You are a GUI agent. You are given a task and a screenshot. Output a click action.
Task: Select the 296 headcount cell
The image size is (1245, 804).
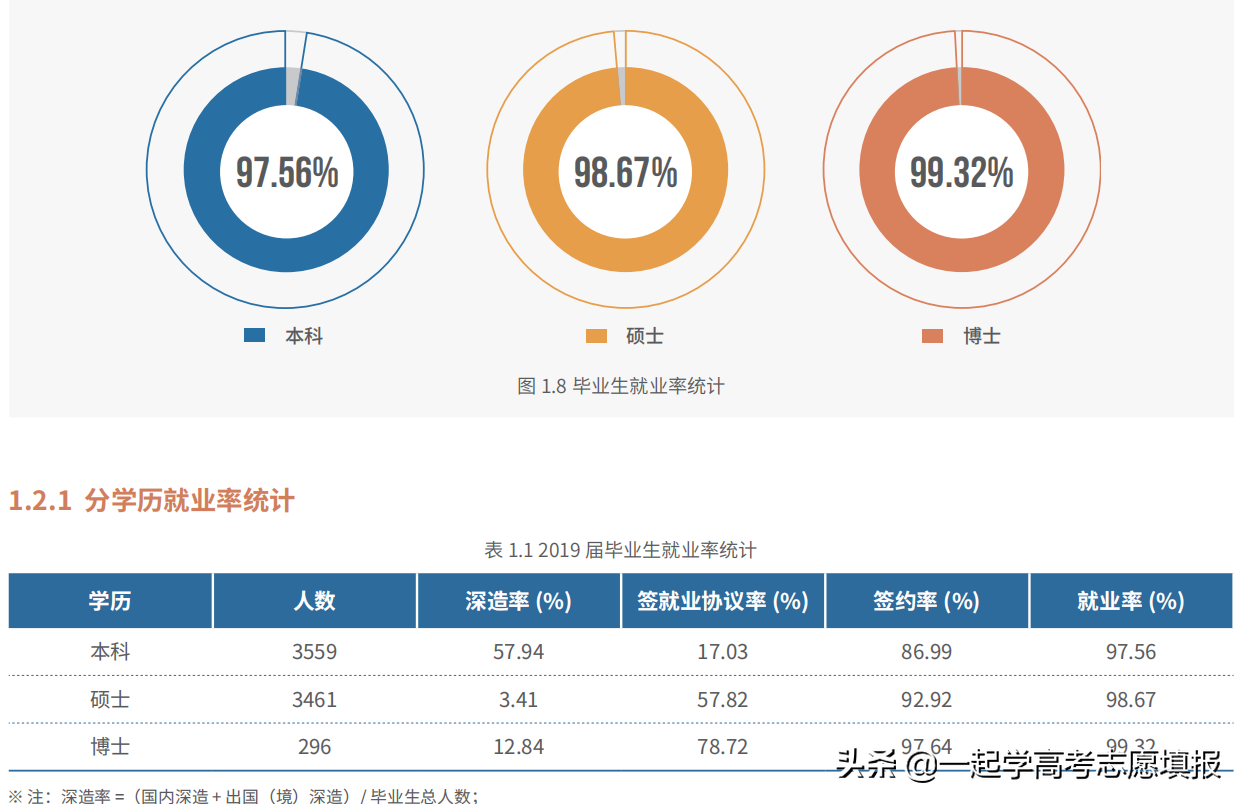(315, 747)
